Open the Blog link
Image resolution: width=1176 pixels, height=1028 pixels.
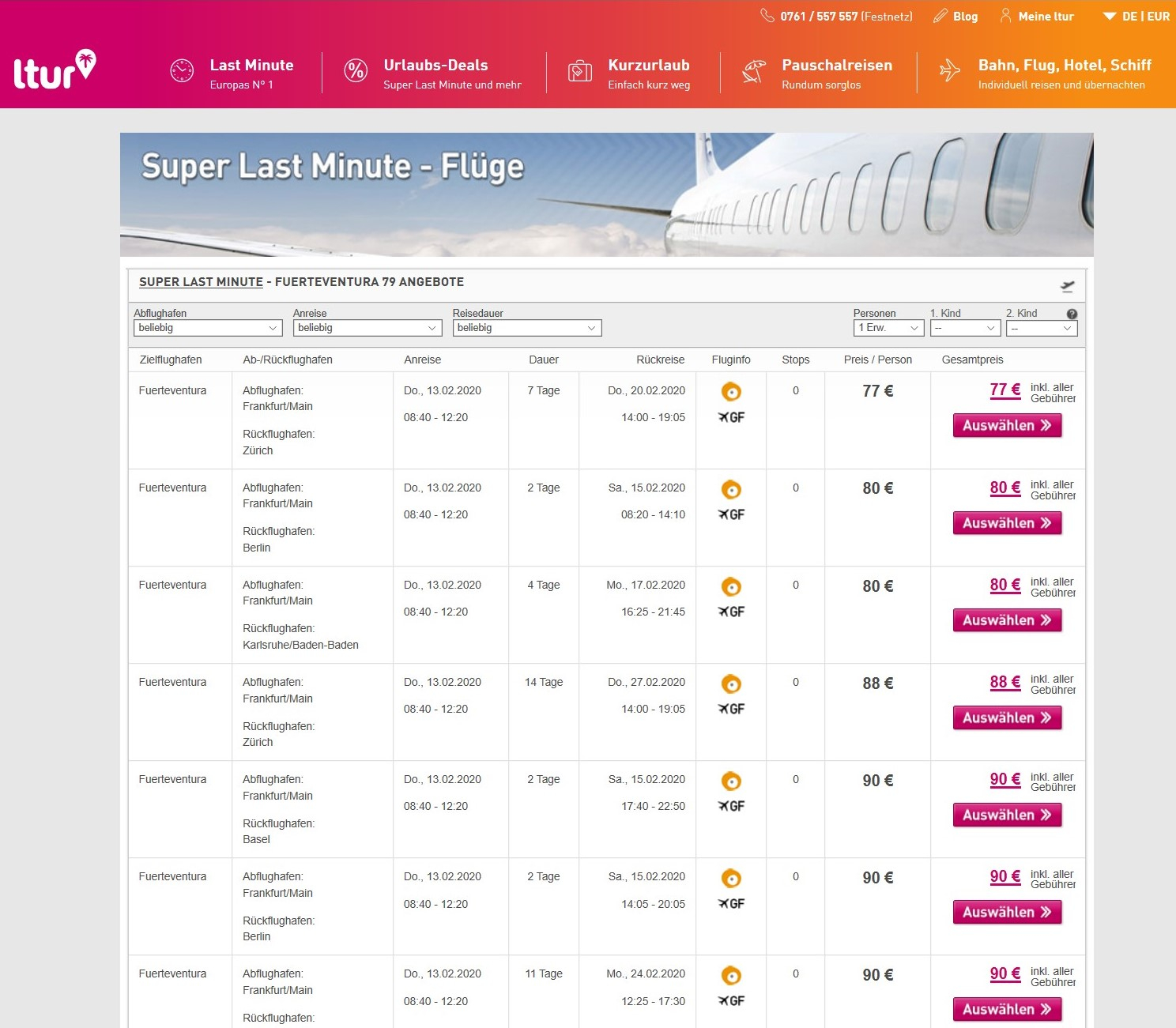pos(965,16)
